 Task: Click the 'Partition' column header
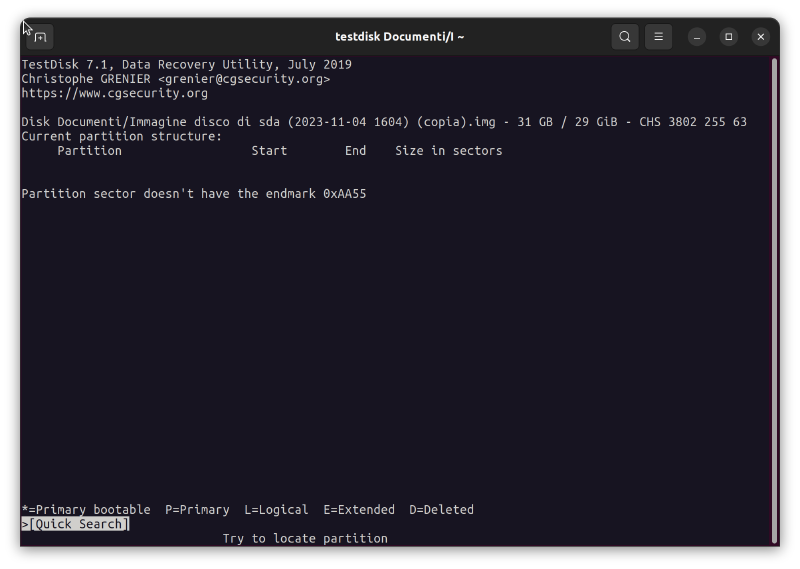89,151
